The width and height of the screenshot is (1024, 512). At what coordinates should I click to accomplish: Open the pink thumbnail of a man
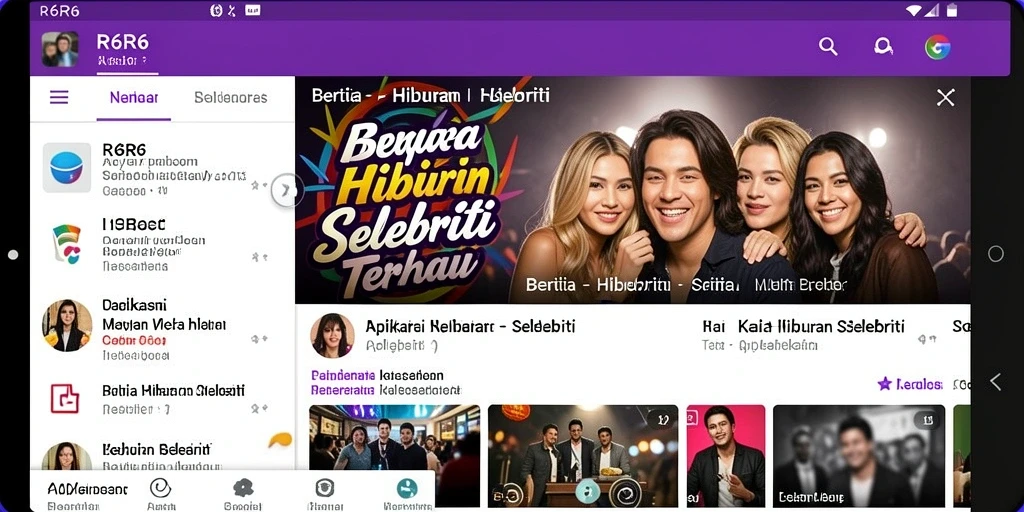(x=726, y=456)
